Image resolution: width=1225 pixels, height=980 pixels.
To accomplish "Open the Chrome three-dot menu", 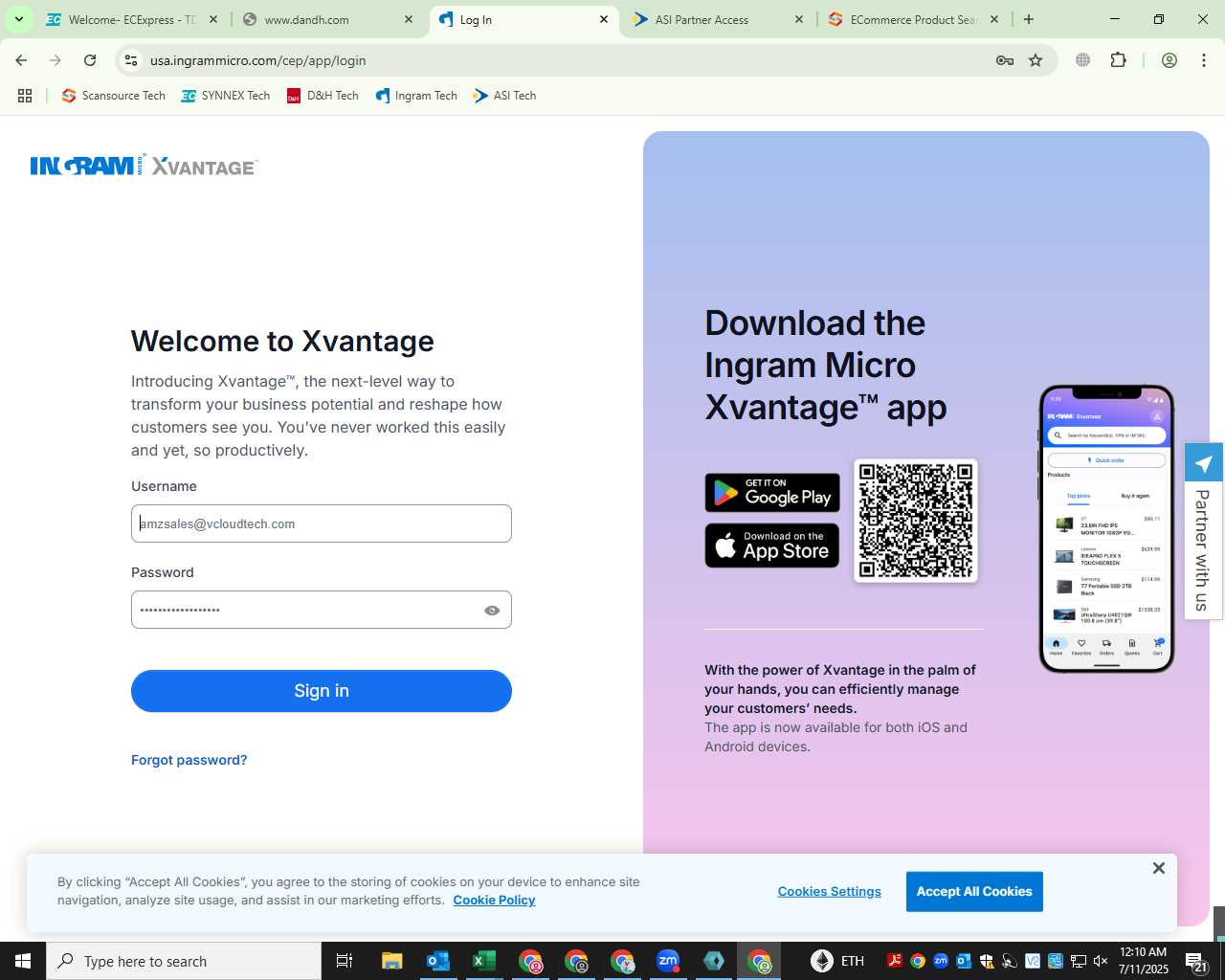I will click(x=1203, y=60).
